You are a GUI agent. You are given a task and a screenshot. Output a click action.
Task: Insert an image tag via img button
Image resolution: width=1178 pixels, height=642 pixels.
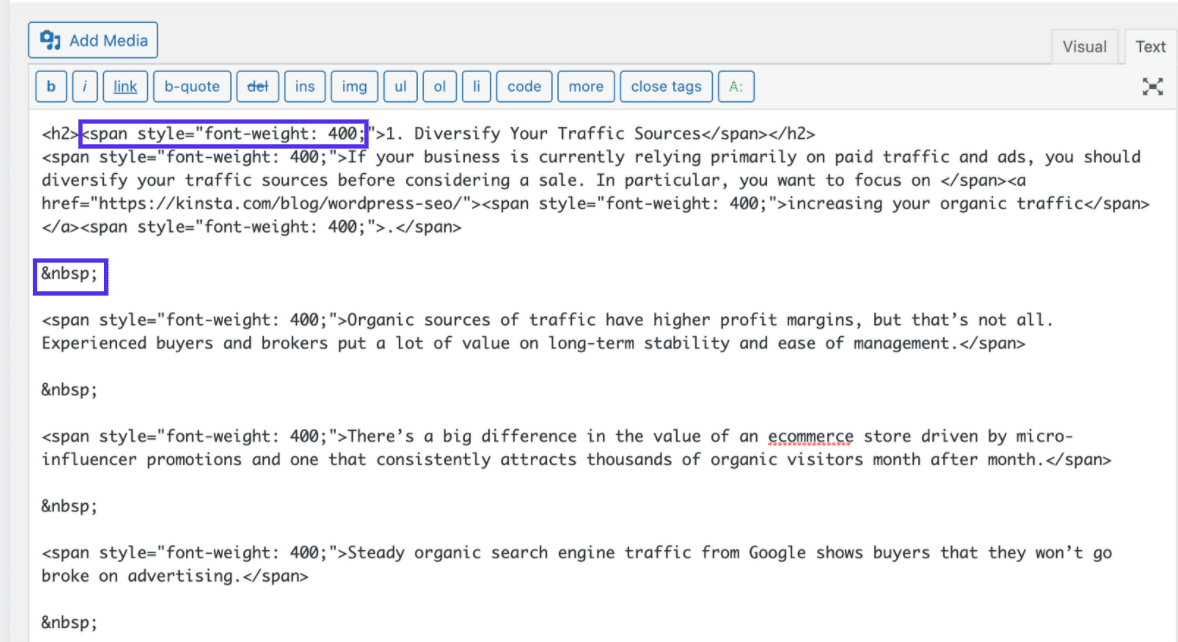pos(354,86)
